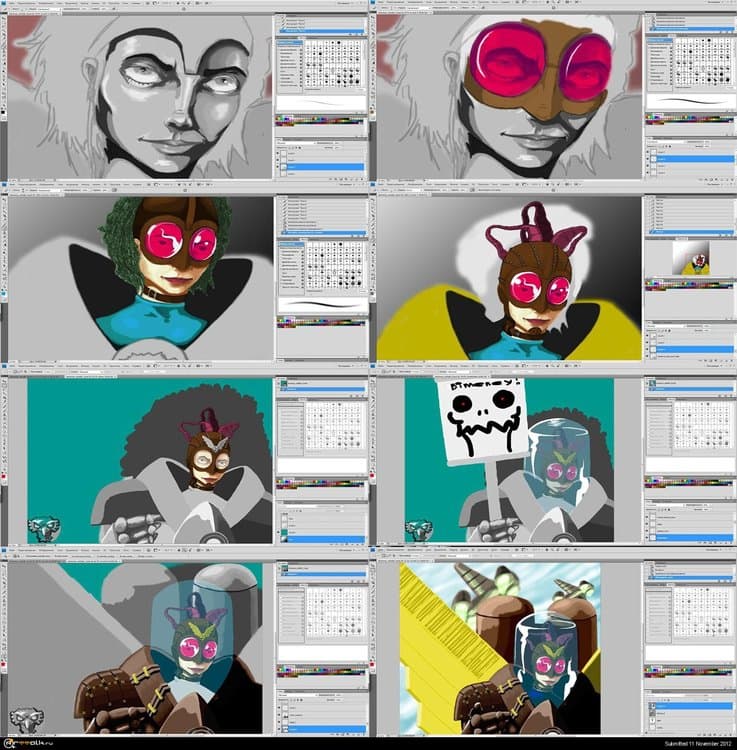Toggle visibility of highlighted layer in bottom-right screenshot
Viewport: 737px width, 750px height.
[650, 705]
